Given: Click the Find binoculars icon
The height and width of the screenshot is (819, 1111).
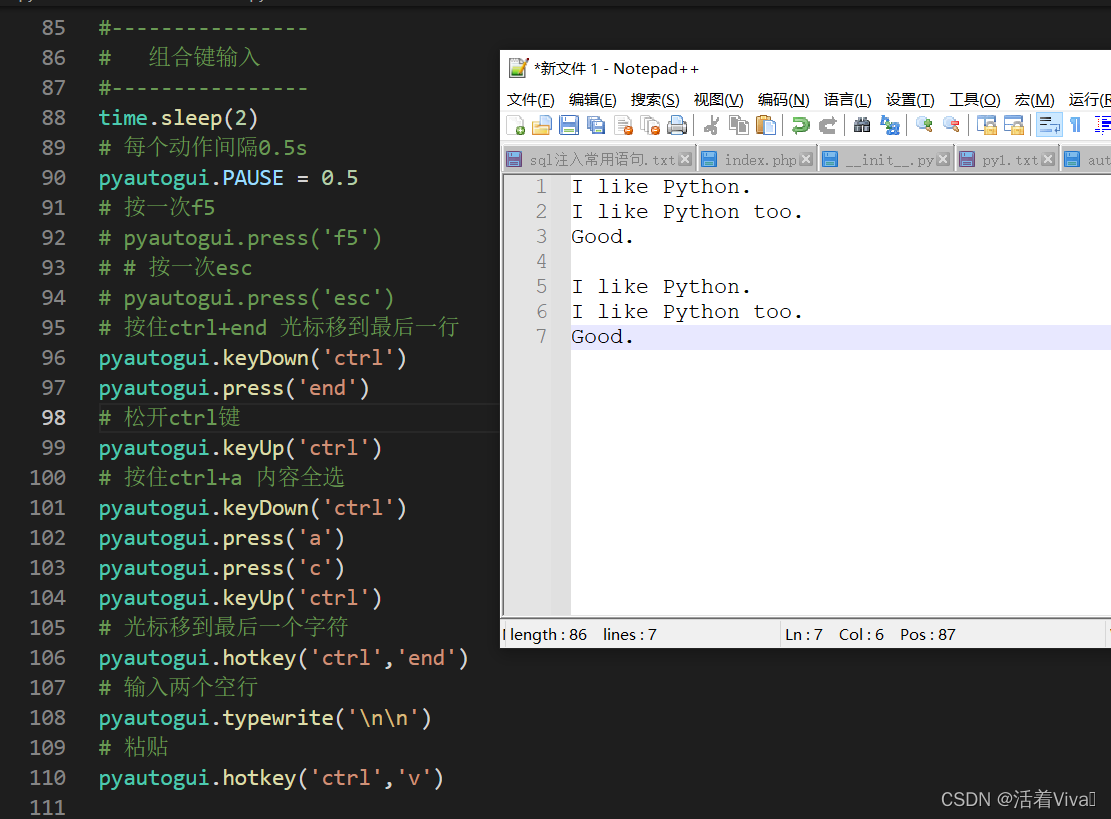Looking at the screenshot, I should click(x=862, y=125).
